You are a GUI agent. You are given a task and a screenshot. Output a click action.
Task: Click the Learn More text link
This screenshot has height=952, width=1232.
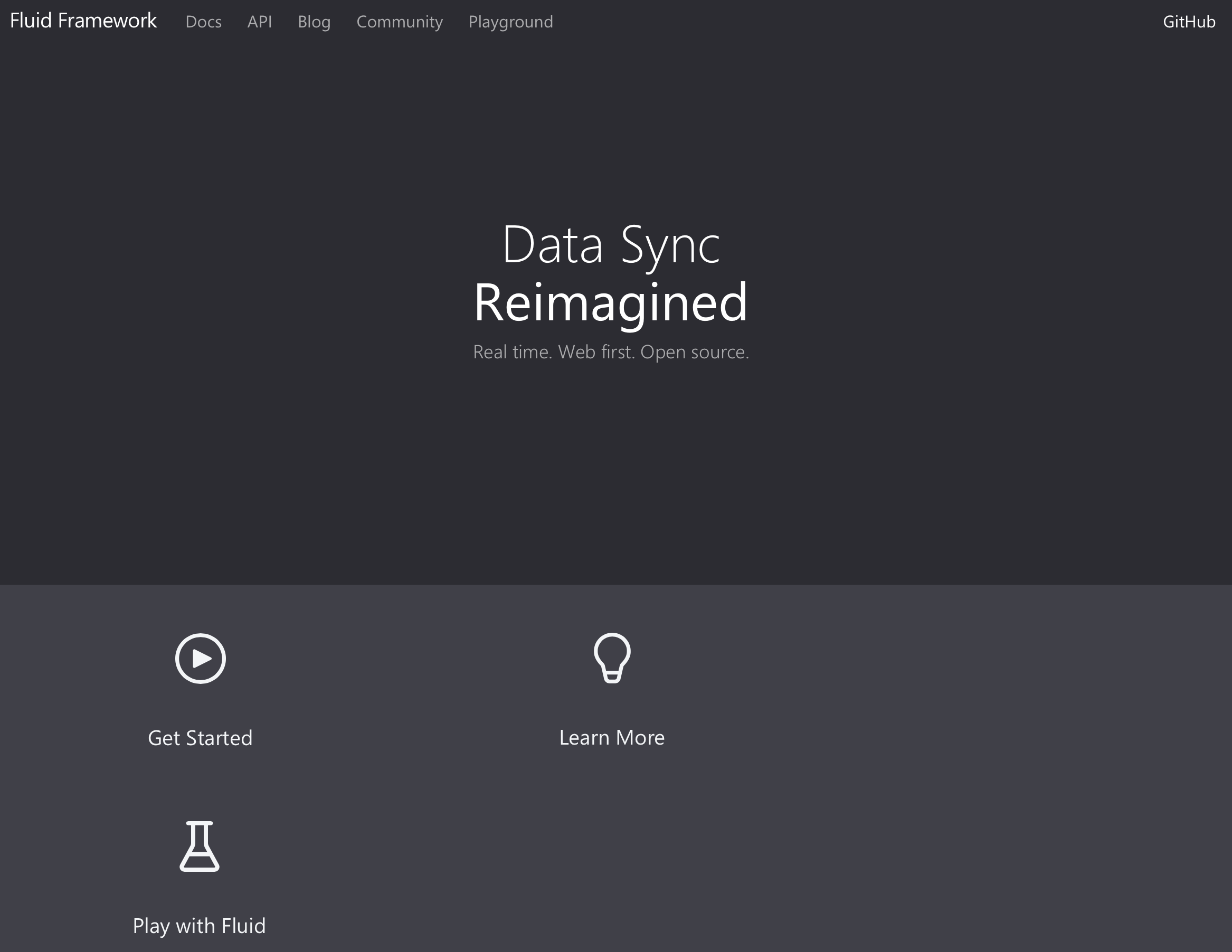coord(612,737)
